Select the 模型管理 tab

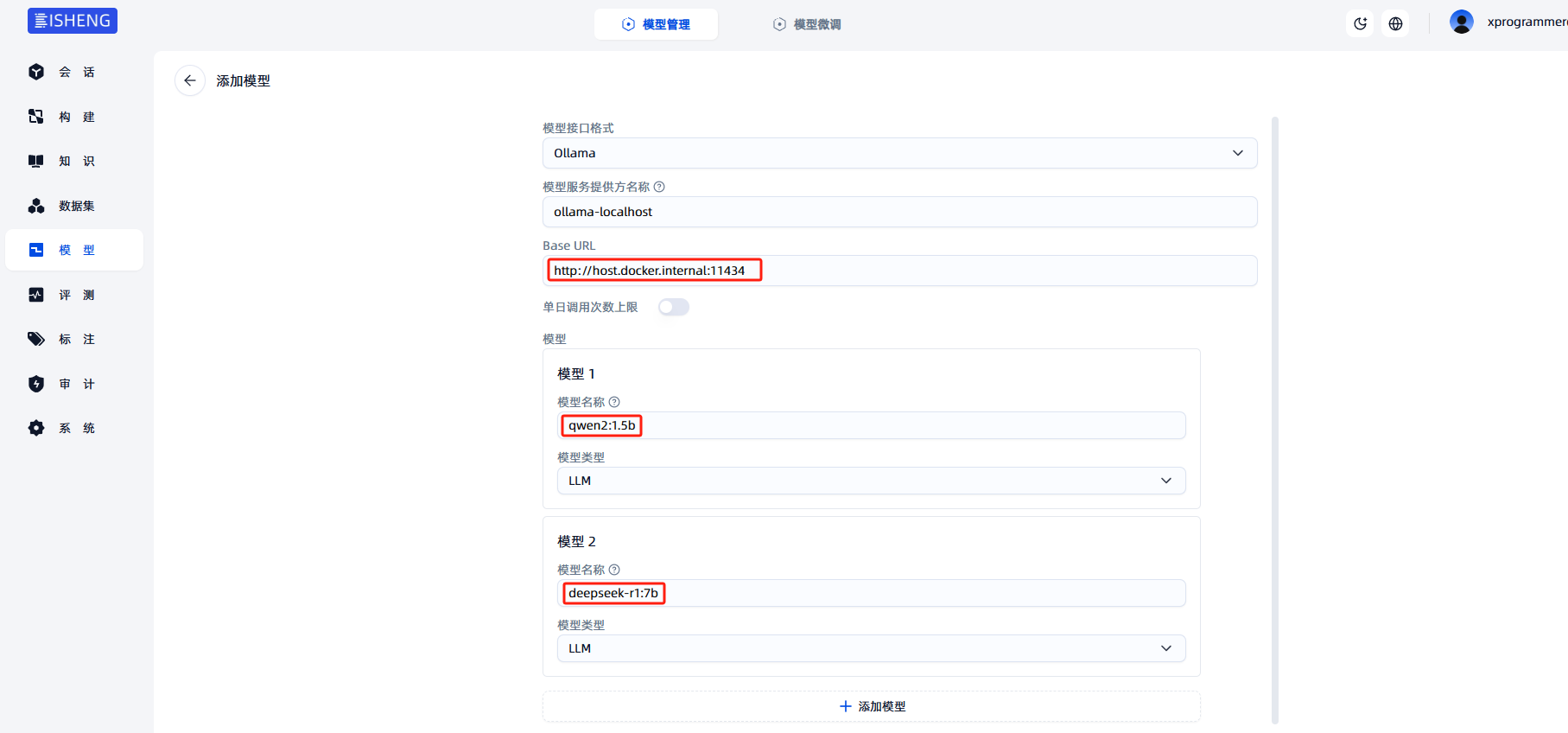[656, 24]
